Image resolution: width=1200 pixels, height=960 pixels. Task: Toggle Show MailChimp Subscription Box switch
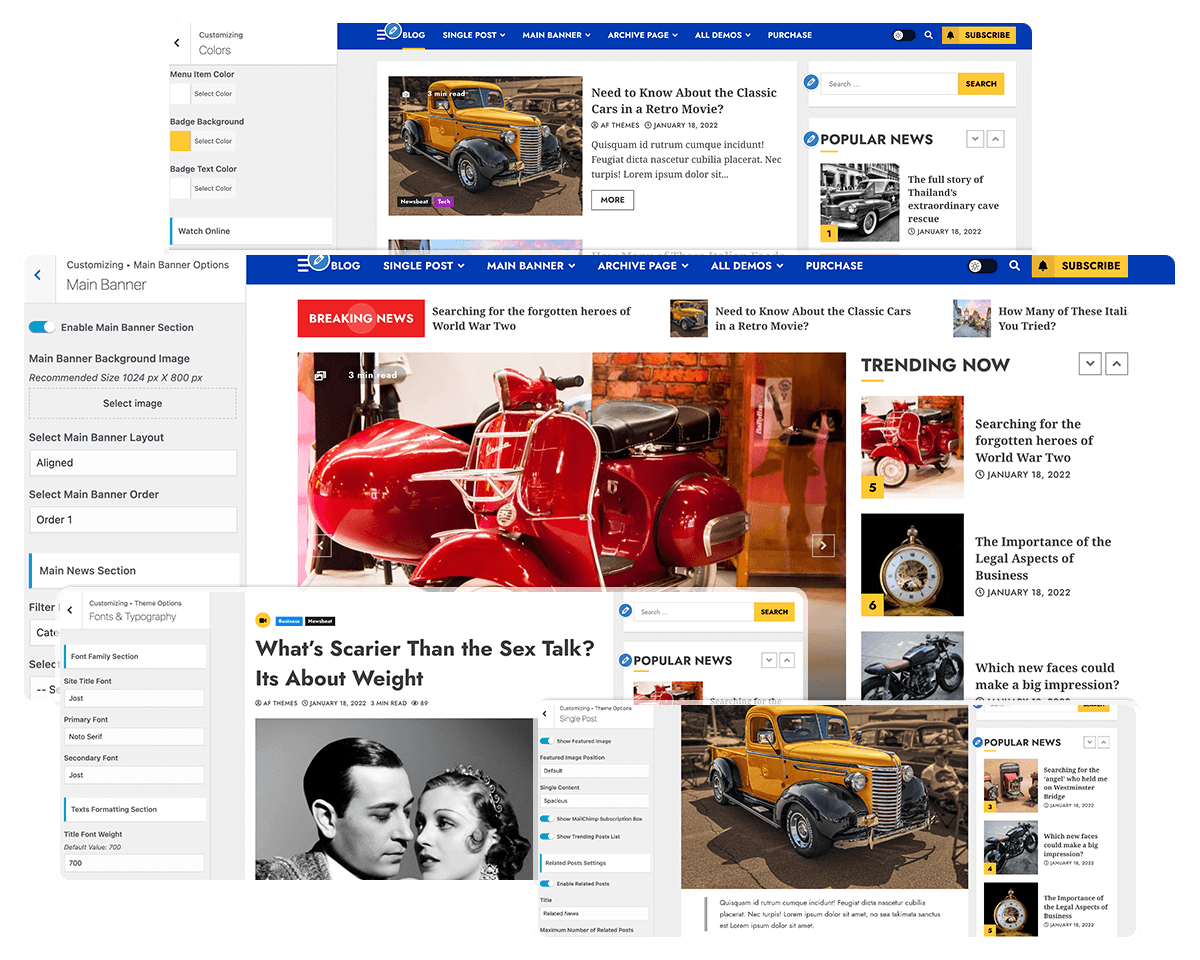pyautogui.click(x=546, y=819)
